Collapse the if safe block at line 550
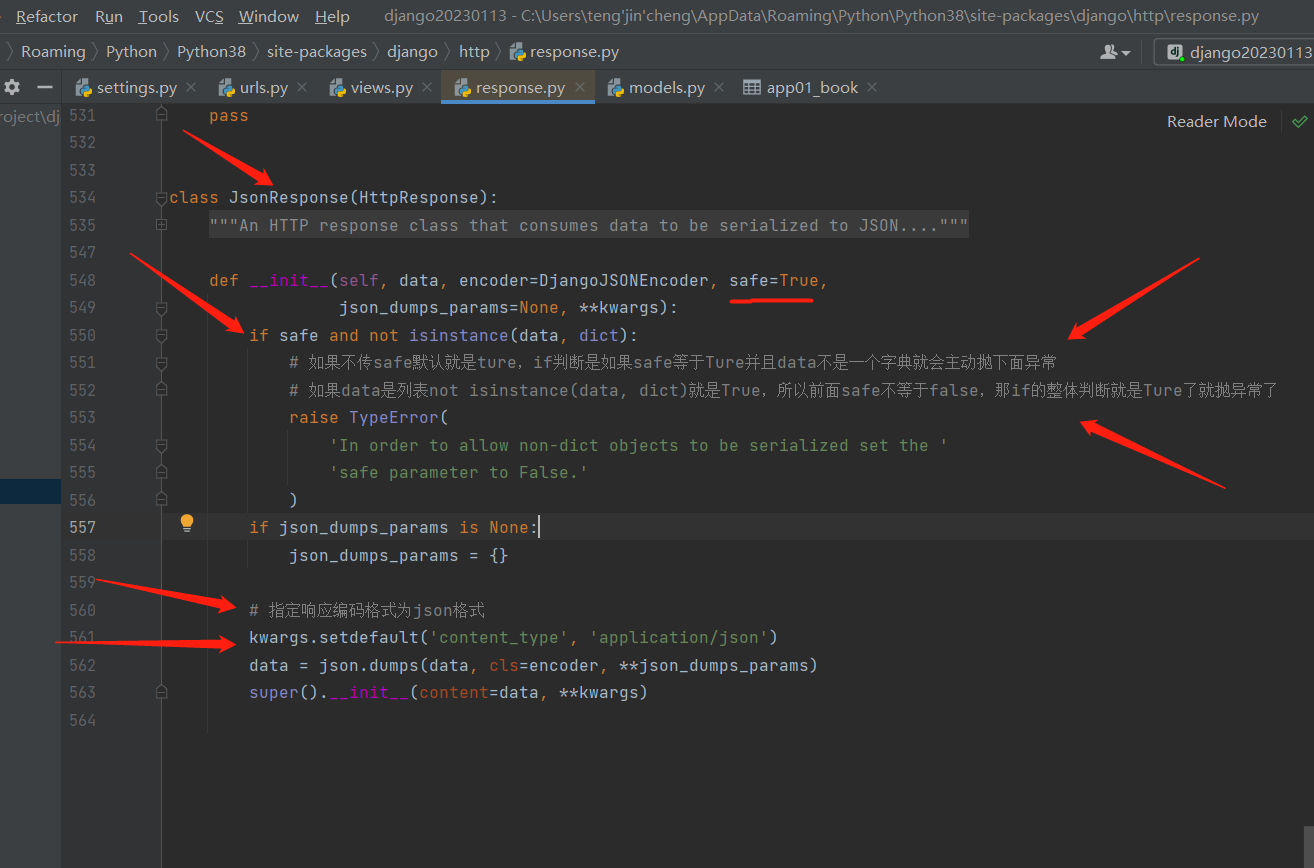 (161, 336)
